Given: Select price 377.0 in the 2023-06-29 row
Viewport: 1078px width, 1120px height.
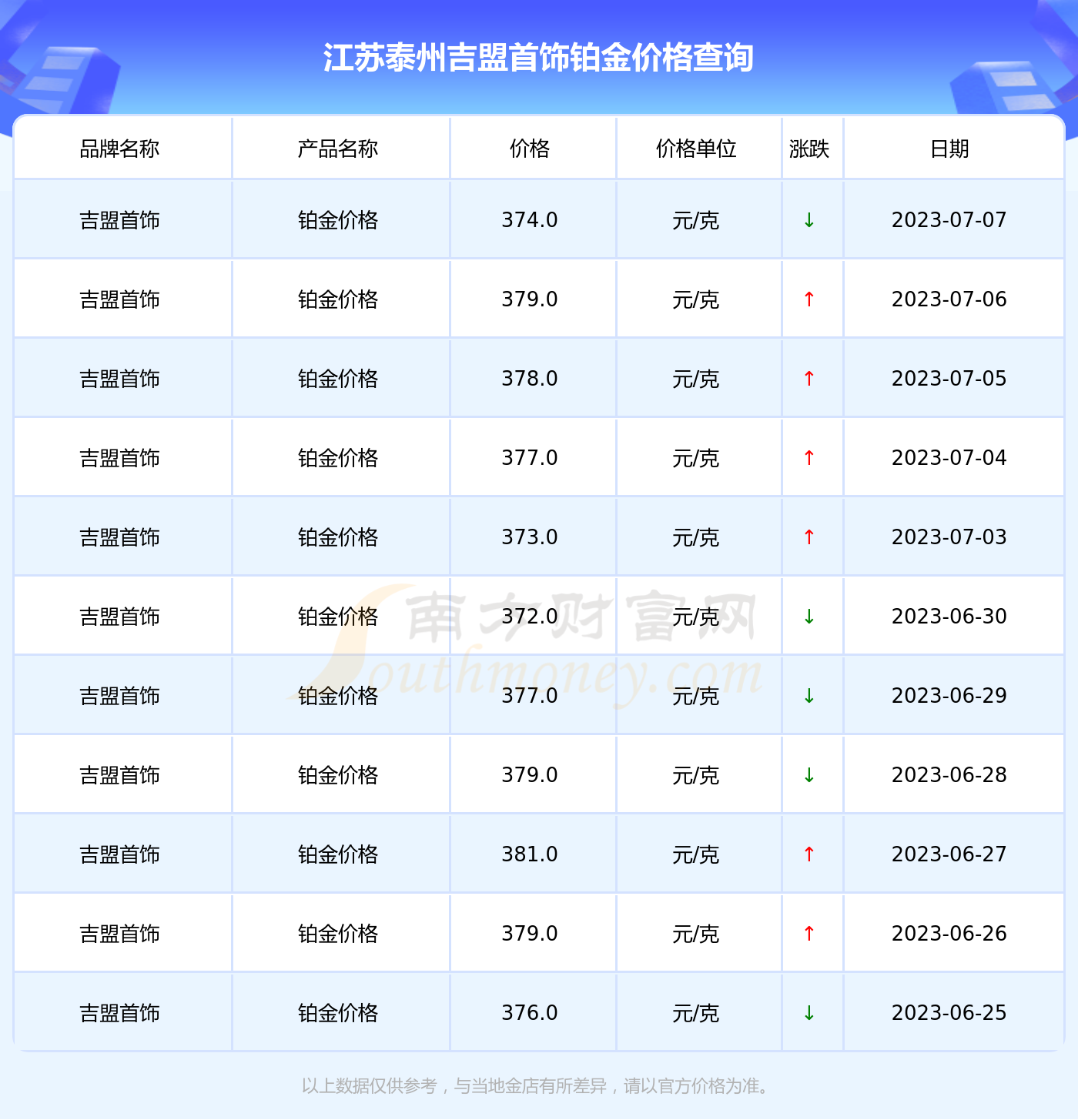Looking at the screenshot, I should (530, 696).
